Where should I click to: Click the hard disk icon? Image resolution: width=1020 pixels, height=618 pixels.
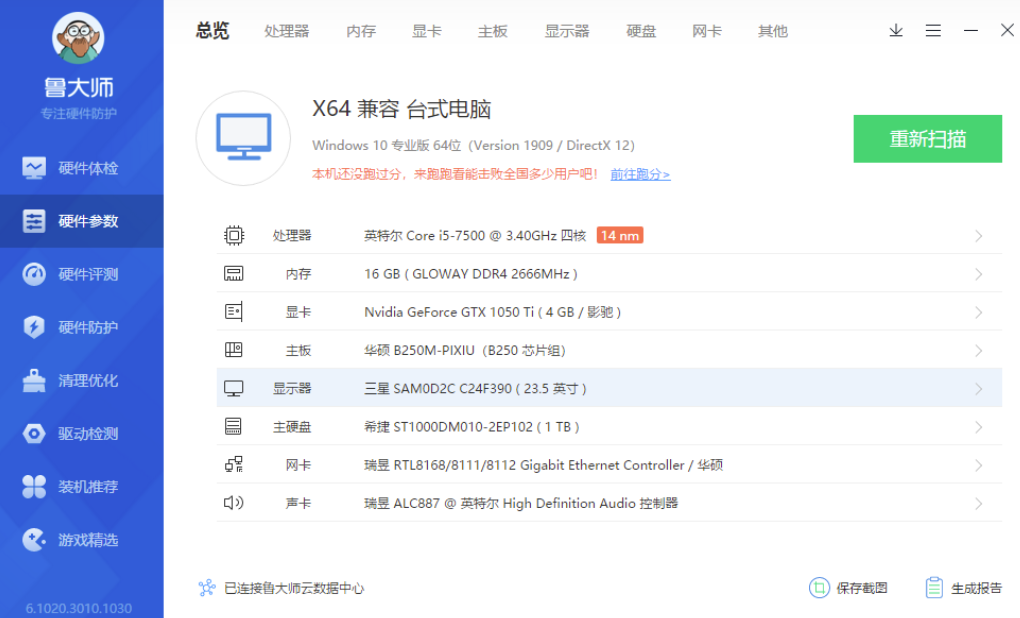tap(233, 427)
